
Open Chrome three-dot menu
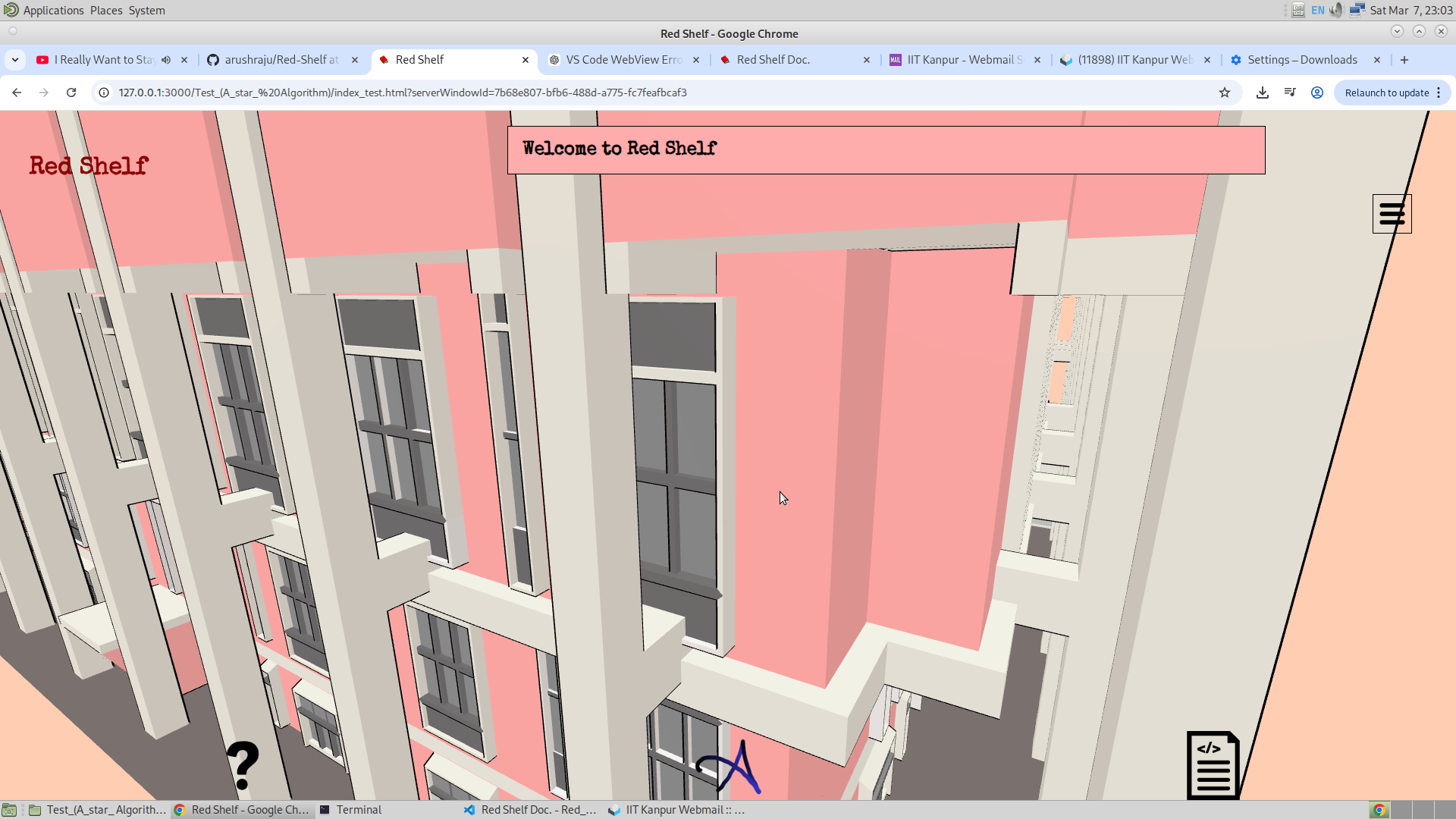1439,93
